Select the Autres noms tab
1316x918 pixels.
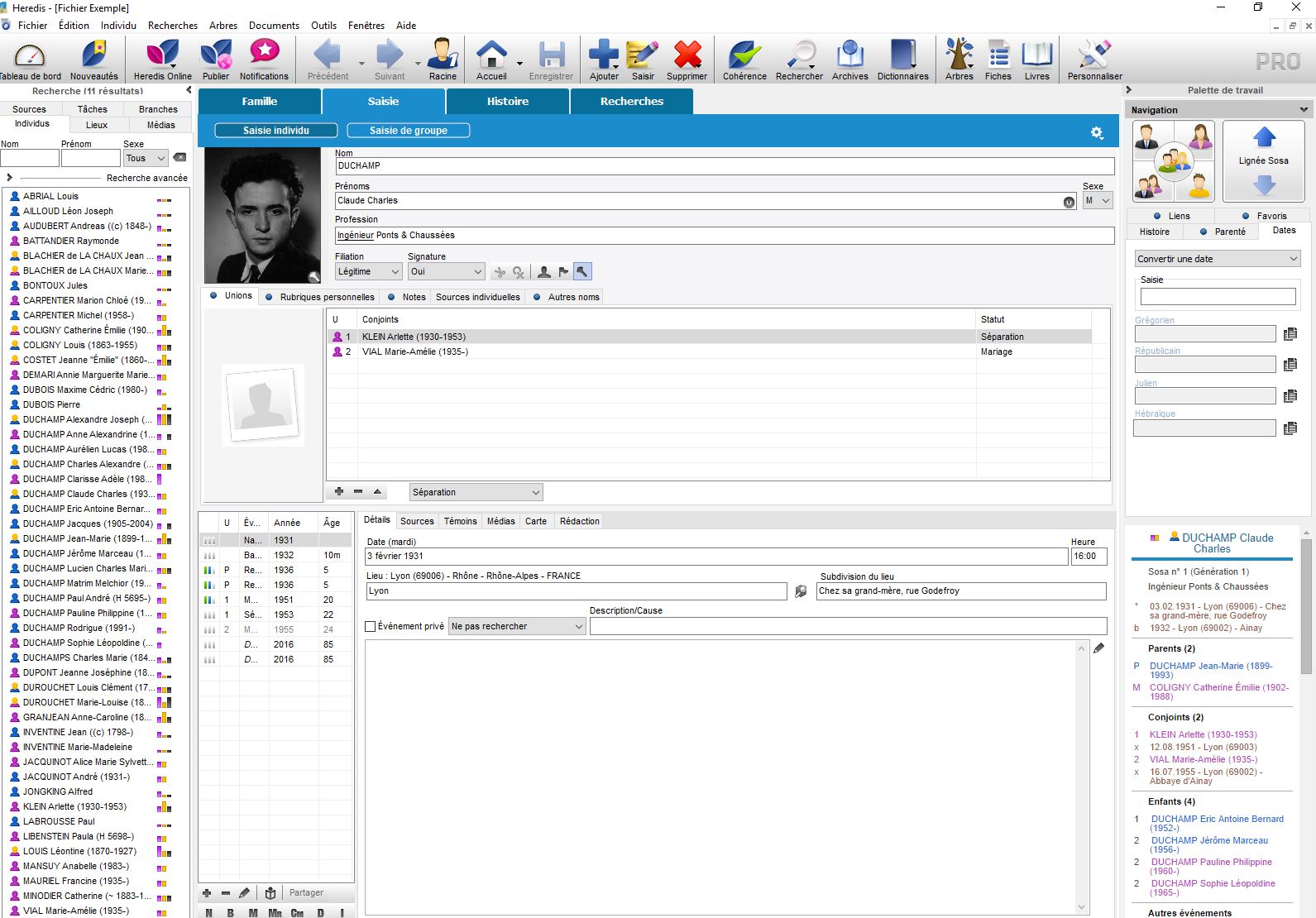(x=567, y=297)
